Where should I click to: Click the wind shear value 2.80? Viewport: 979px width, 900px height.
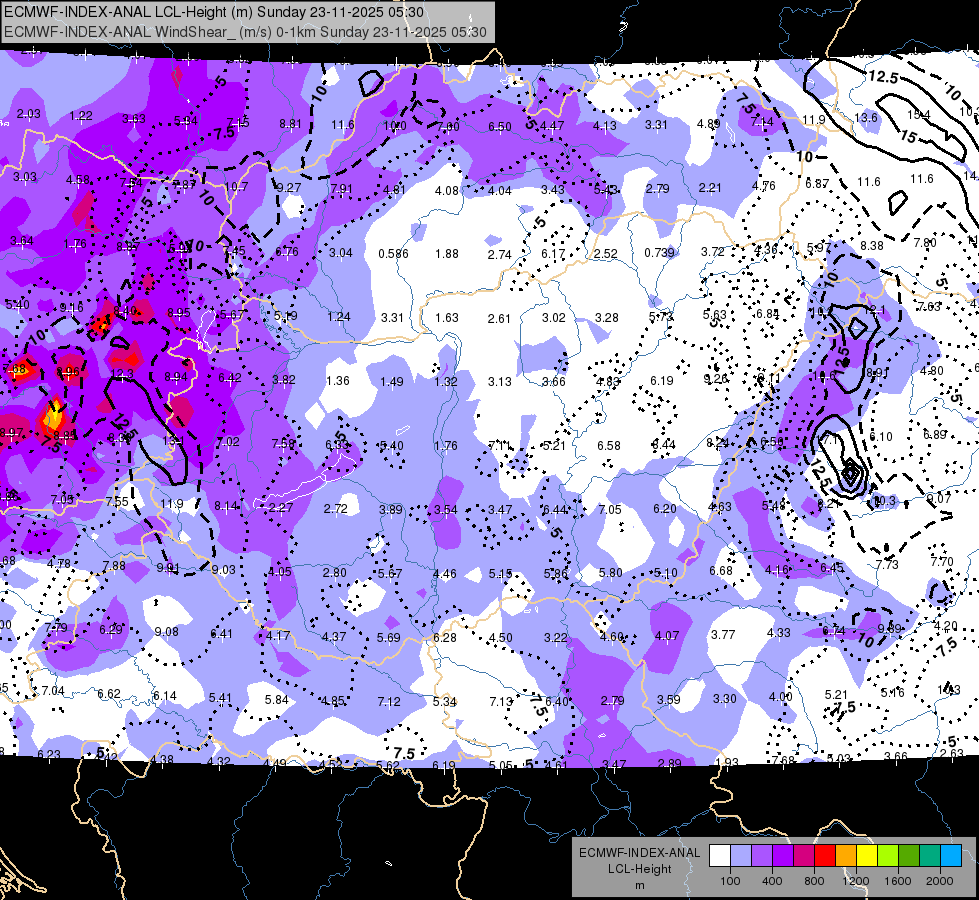335,572
